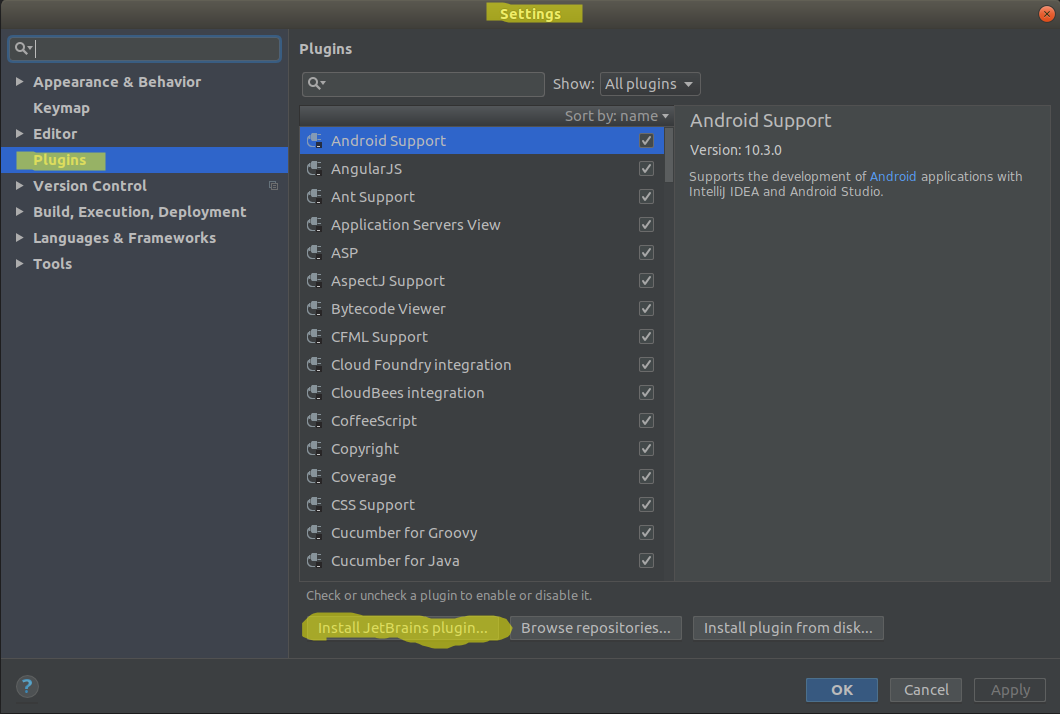Click Install plugin from disk button
This screenshot has height=714, width=1060.
788,627
